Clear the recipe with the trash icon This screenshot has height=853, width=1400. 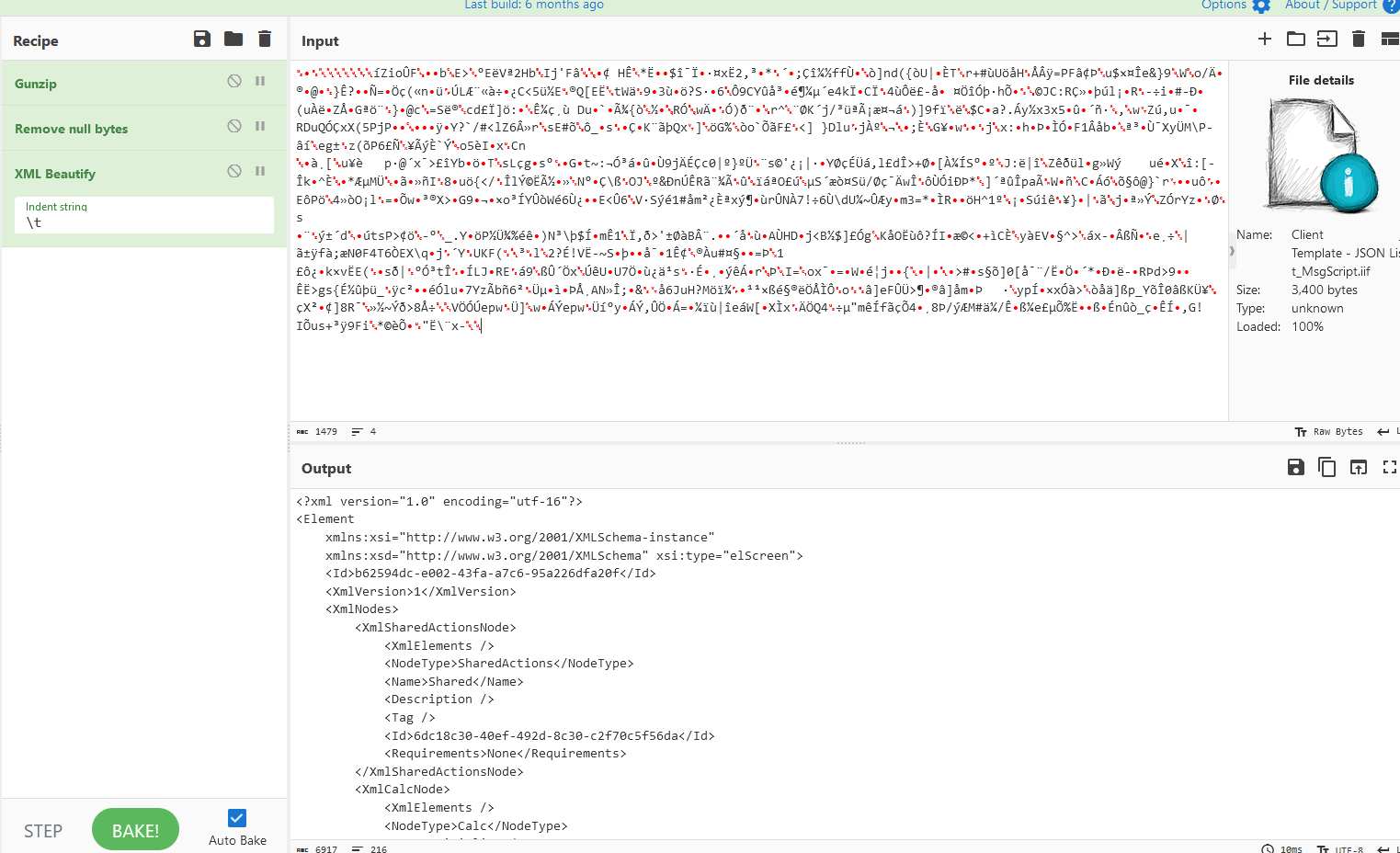(264, 39)
